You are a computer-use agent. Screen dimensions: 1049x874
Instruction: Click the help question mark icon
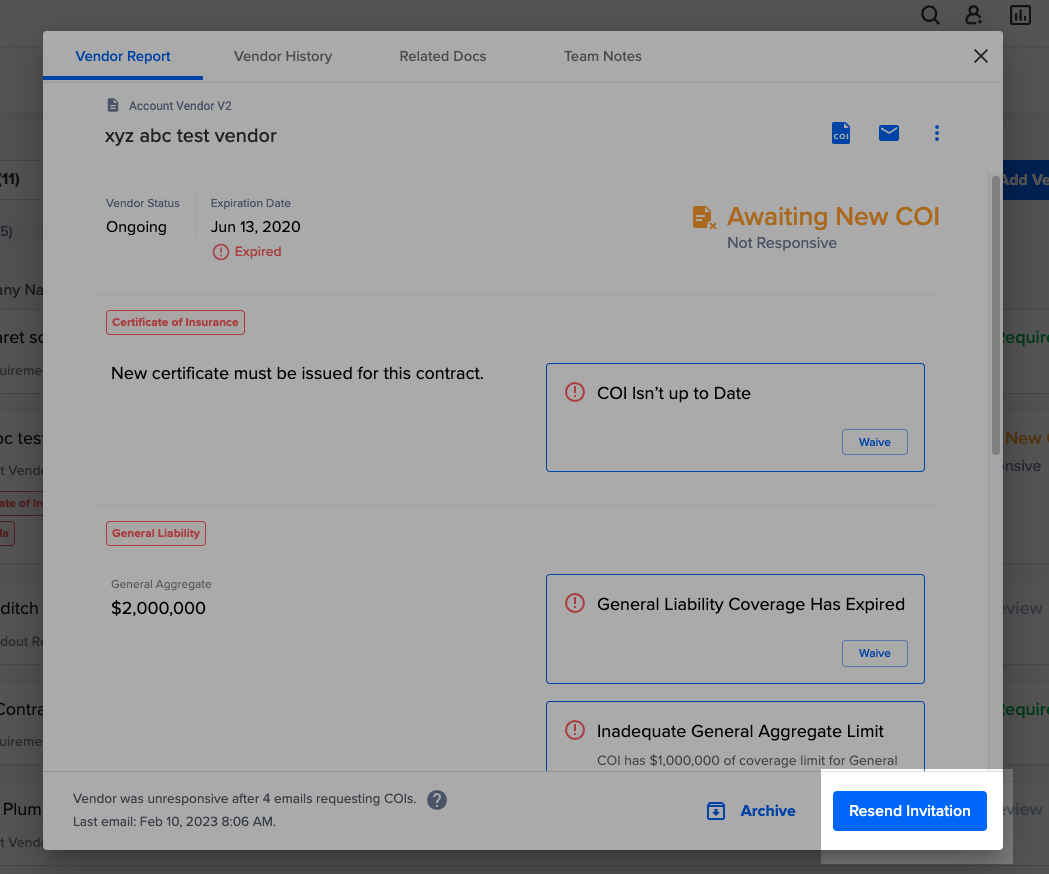tap(436, 800)
